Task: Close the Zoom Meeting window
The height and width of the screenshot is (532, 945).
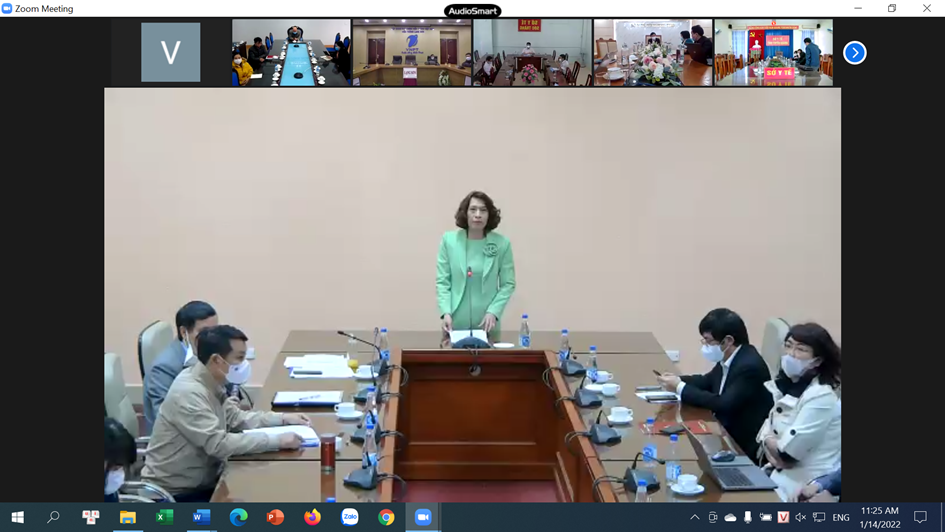Action: click(927, 8)
